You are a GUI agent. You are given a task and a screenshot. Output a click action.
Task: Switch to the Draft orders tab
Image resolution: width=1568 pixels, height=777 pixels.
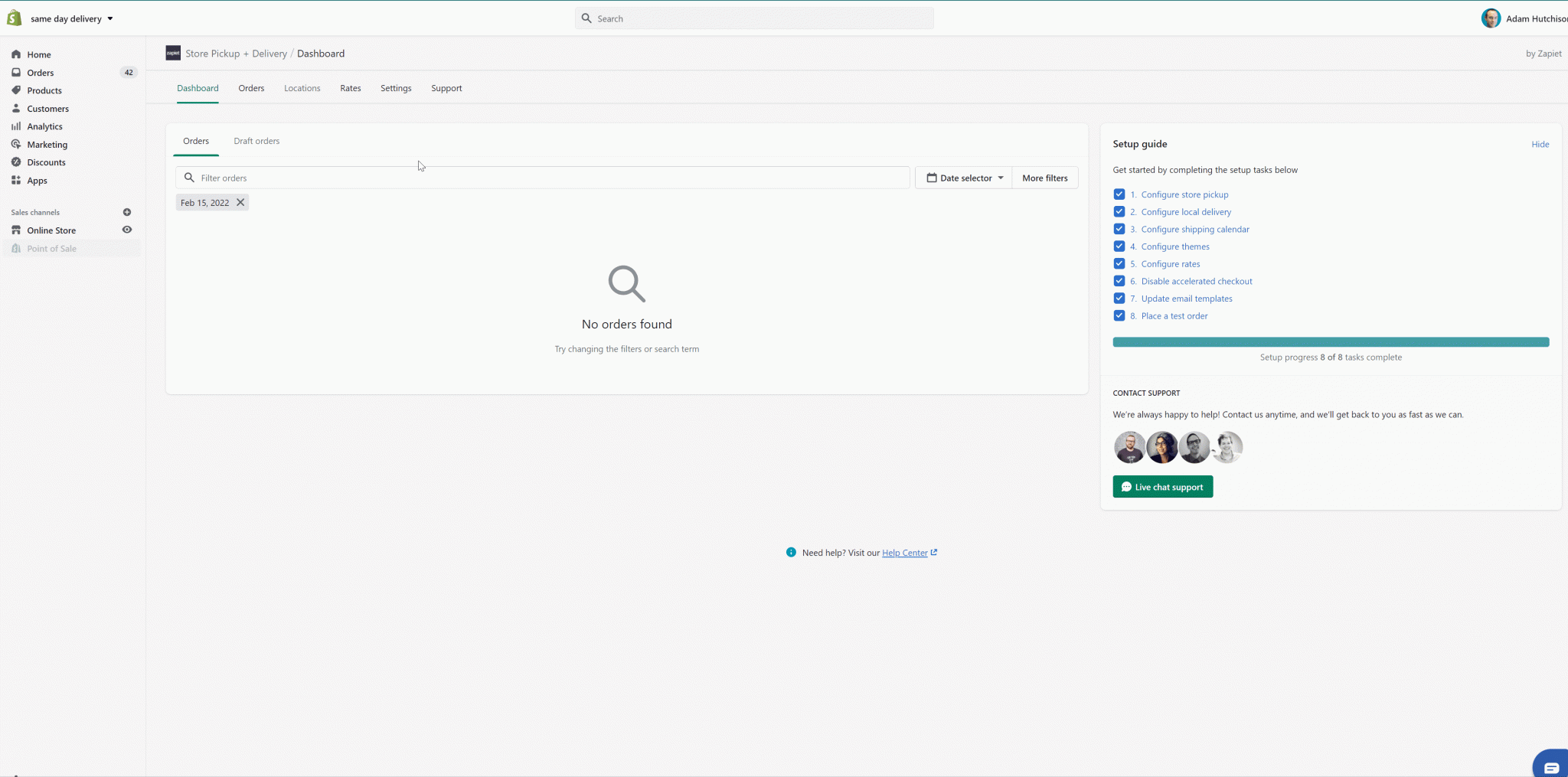[256, 141]
